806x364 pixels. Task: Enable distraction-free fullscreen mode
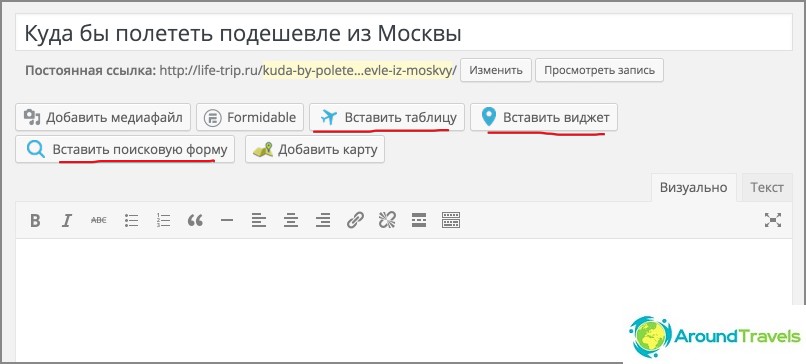click(773, 220)
